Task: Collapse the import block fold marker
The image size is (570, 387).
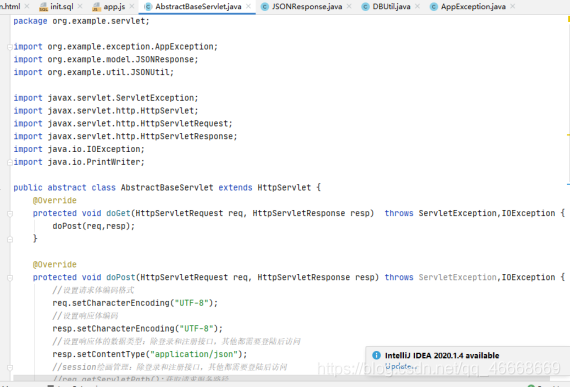Action: (x=10, y=47)
